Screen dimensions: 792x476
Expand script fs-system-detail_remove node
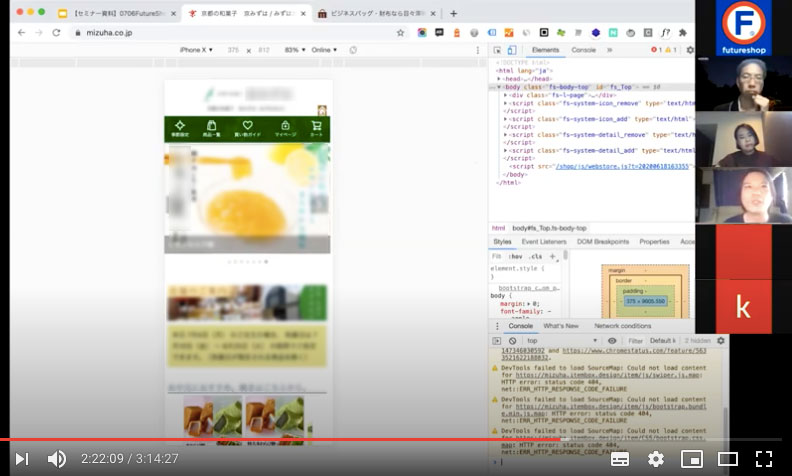click(x=505, y=135)
